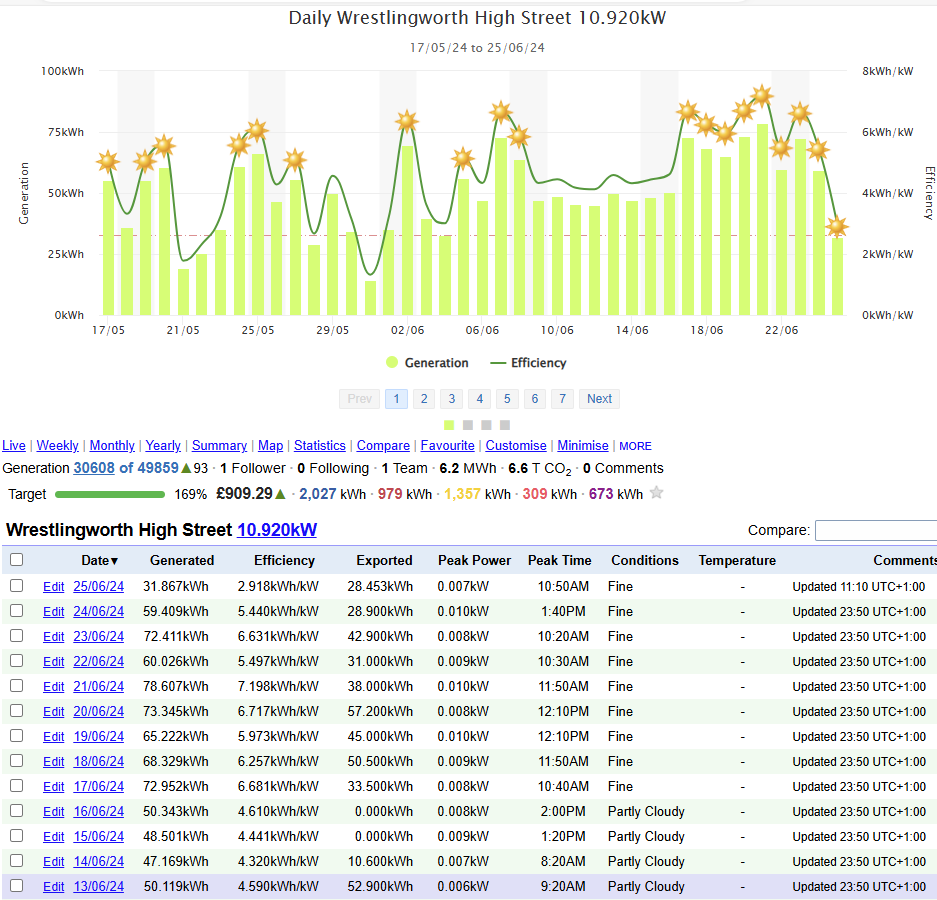Go to chart page 2

point(424,399)
